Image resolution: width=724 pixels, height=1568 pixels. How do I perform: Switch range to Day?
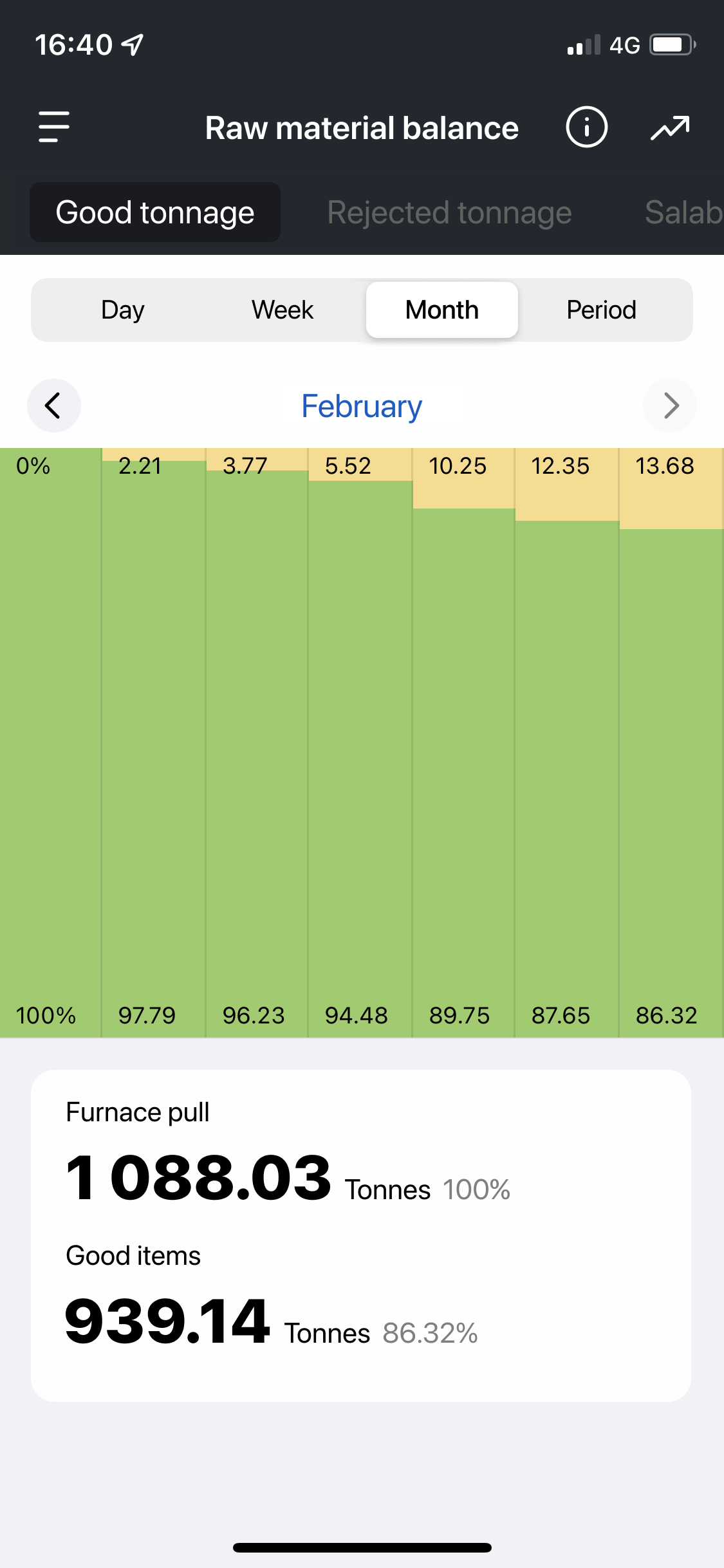pyautogui.click(x=123, y=310)
